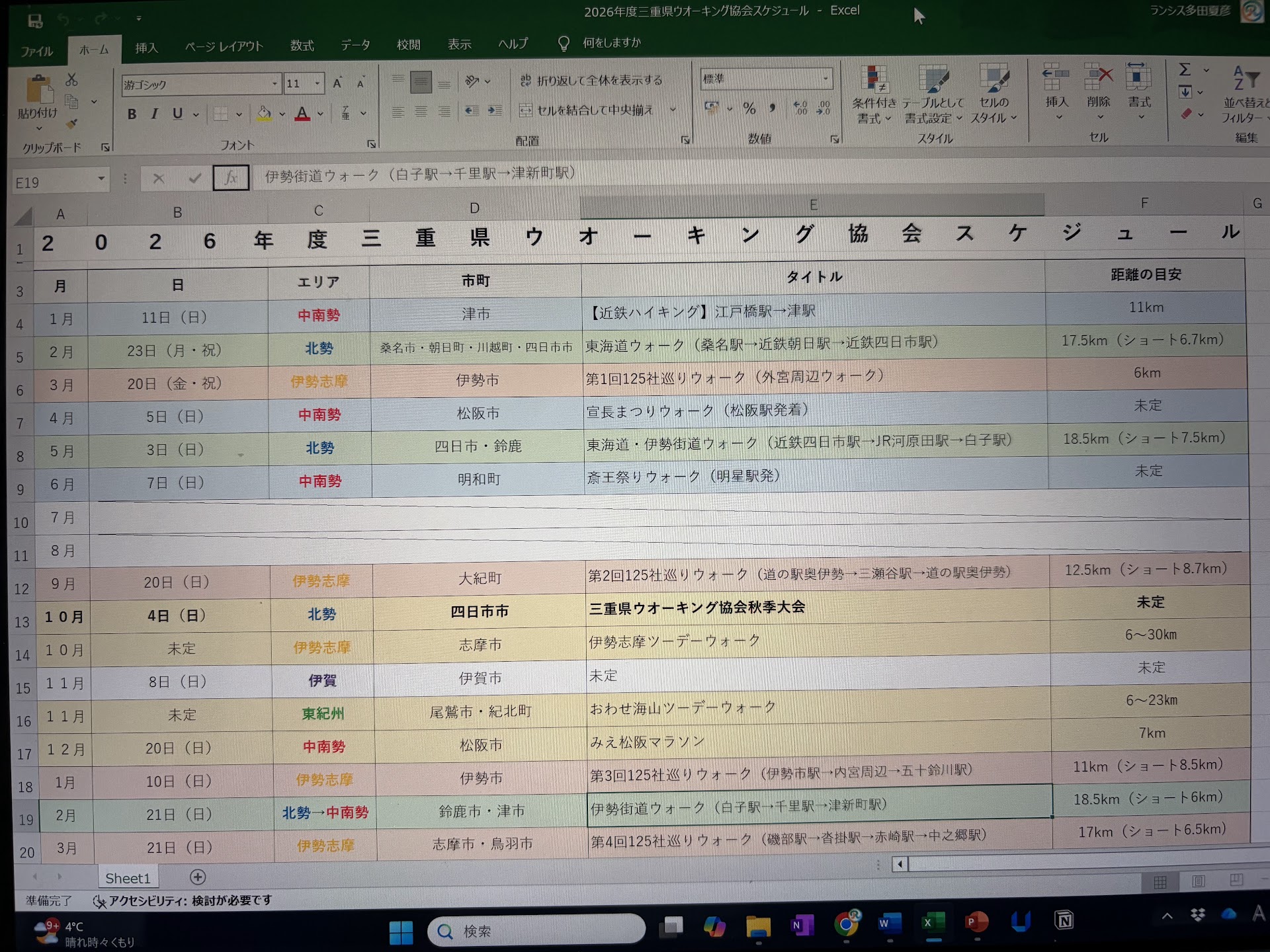Click the format painter brush icon

point(72,124)
